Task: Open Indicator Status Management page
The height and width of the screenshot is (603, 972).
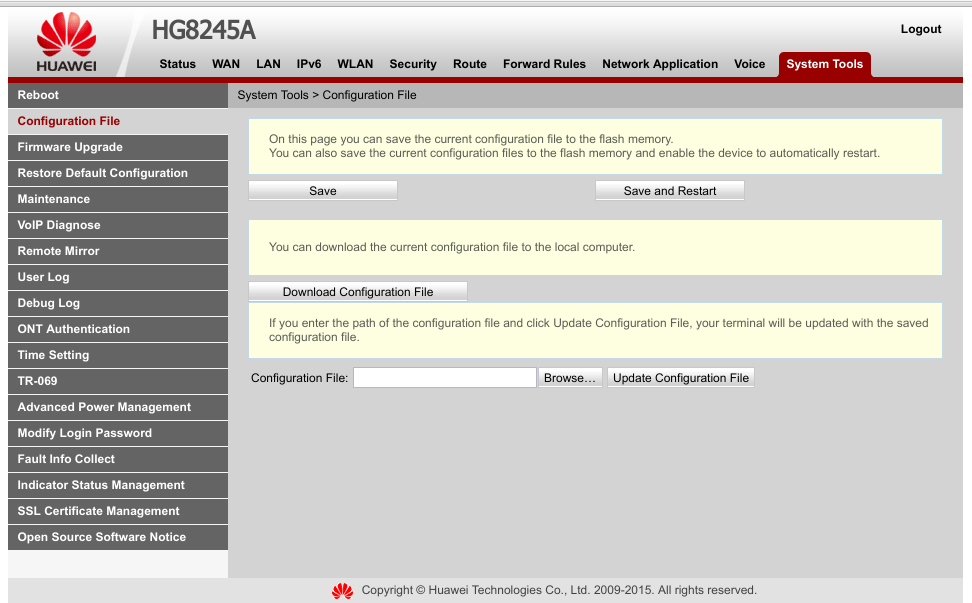Action: click(x=118, y=486)
